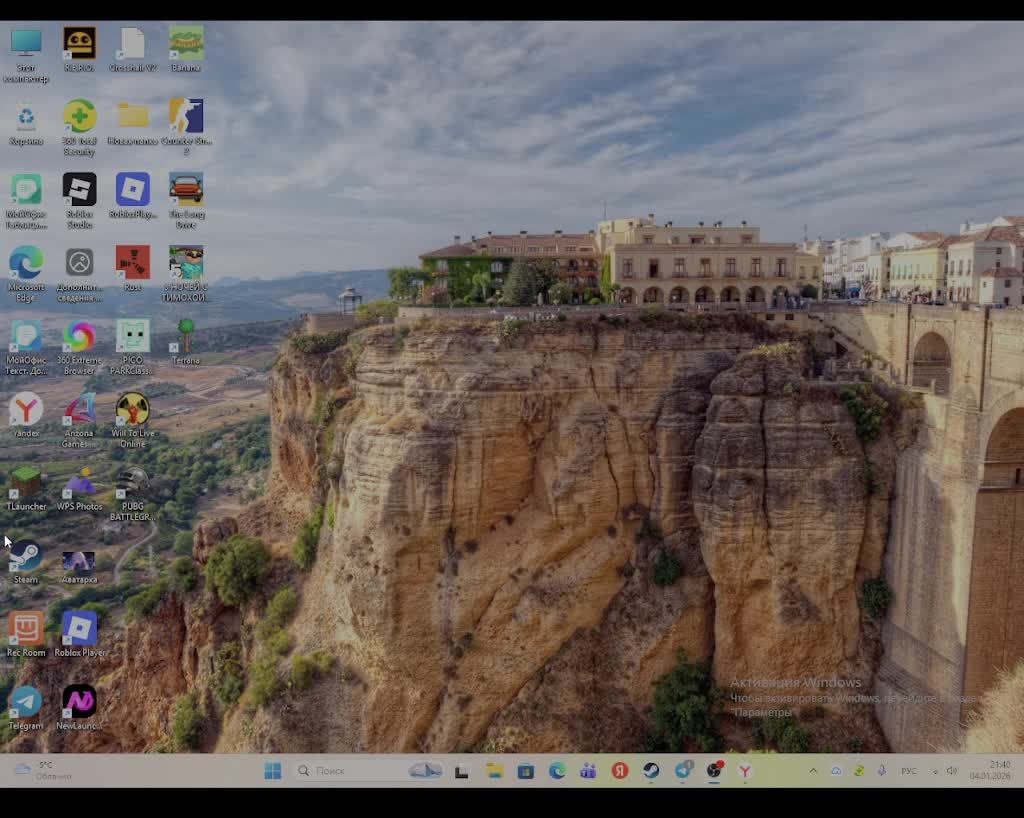Launch 360 Total Security from the desktop
Image resolution: width=1024 pixels, height=818 pixels.
(79, 128)
